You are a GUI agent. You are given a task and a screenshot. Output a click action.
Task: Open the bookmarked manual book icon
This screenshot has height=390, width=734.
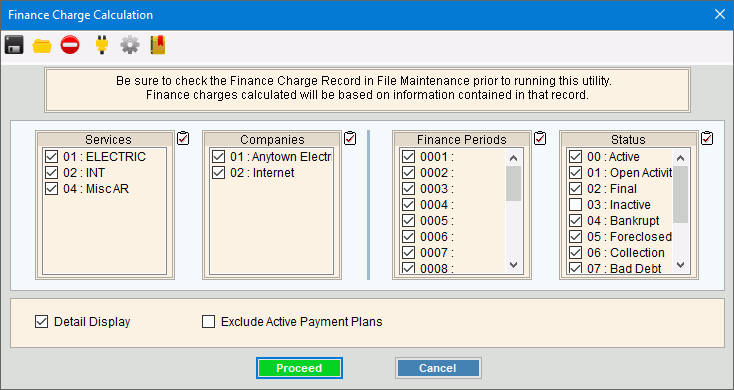(x=158, y=45)
